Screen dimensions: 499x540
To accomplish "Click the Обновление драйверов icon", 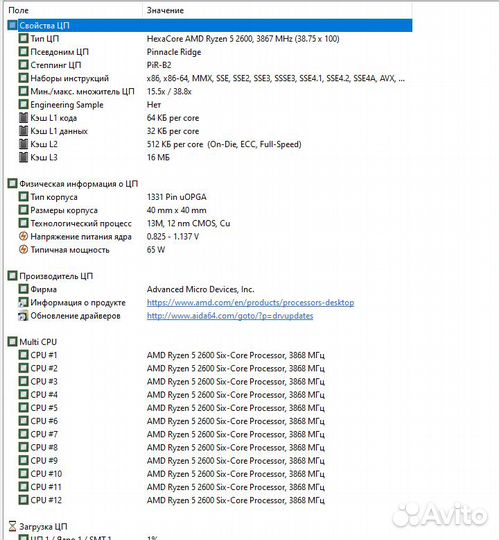I will tap(23, 316).
